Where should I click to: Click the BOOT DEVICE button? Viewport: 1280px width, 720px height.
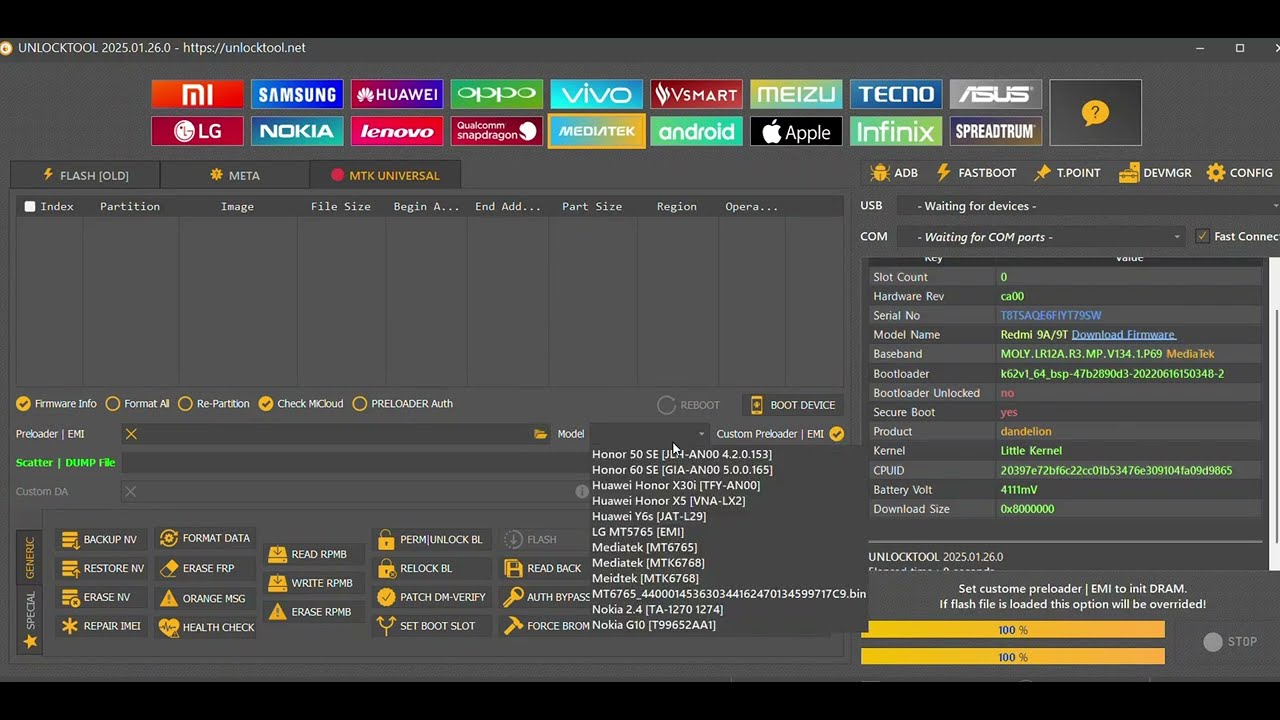pyautogui.click(x=792, y=405)
